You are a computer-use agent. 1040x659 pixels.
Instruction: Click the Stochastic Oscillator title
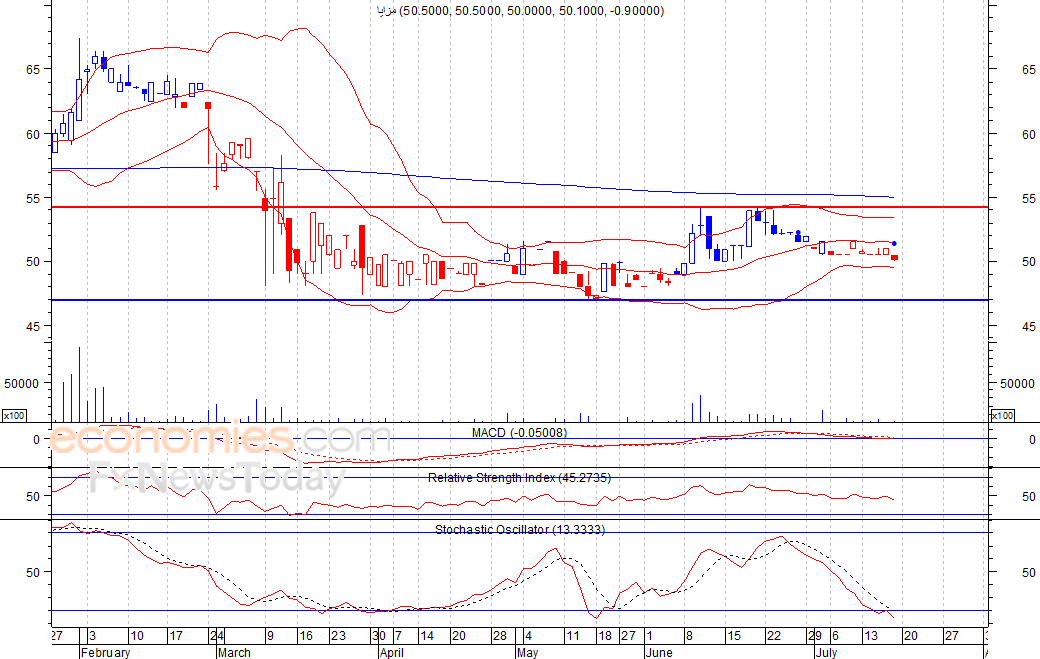pos(520,530)
